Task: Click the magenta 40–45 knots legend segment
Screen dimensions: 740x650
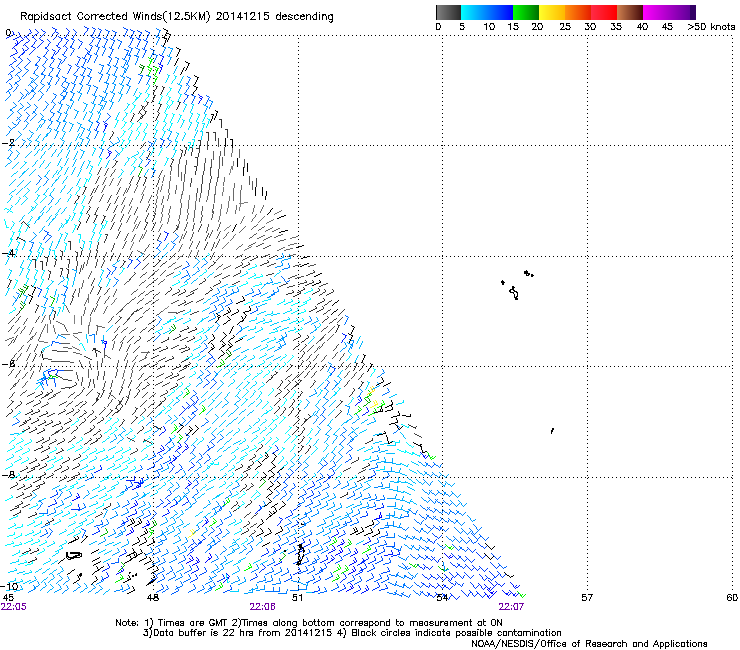Action: (656, 12)
